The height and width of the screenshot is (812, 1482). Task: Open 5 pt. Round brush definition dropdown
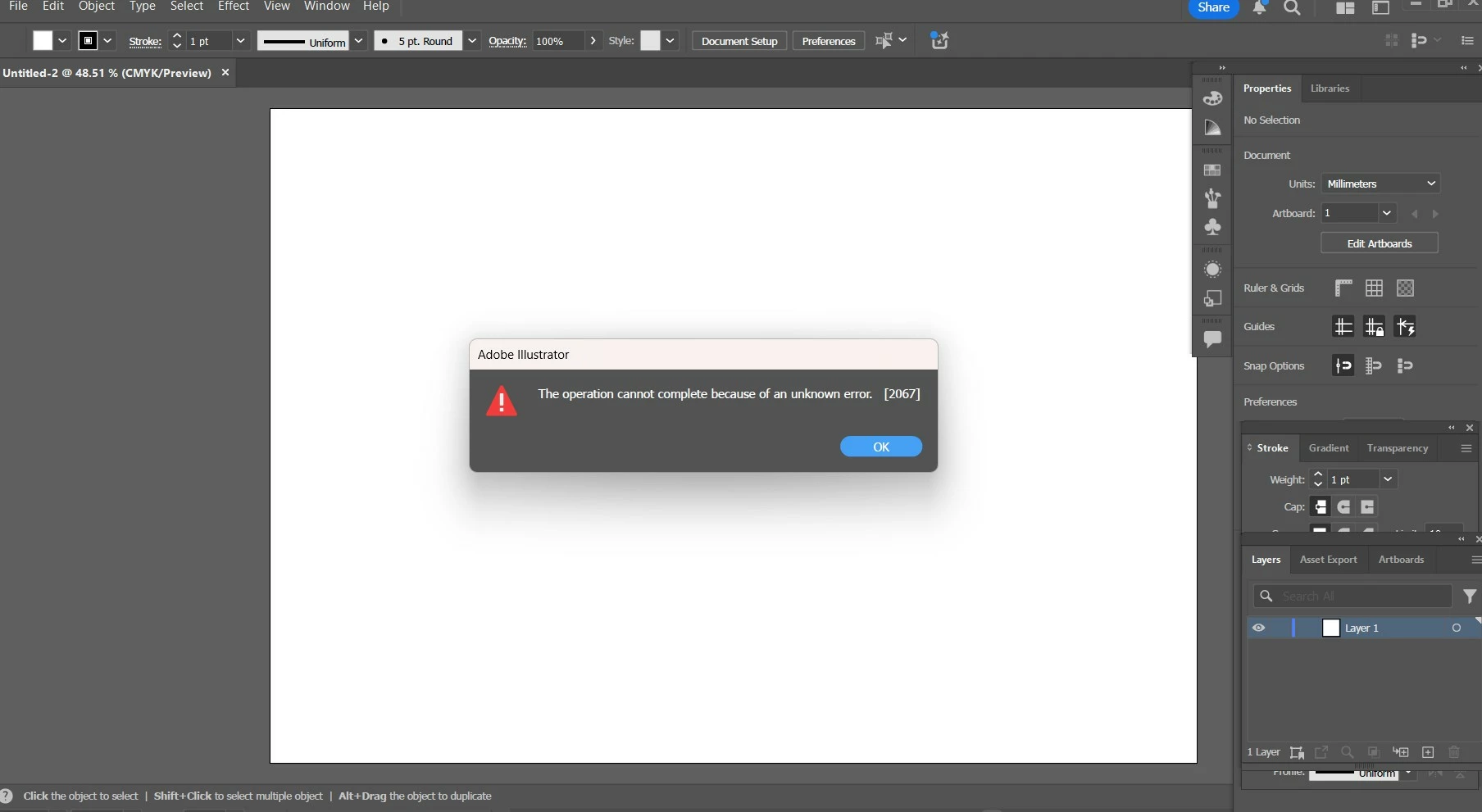pyautogui.click(x=472, y=41)
